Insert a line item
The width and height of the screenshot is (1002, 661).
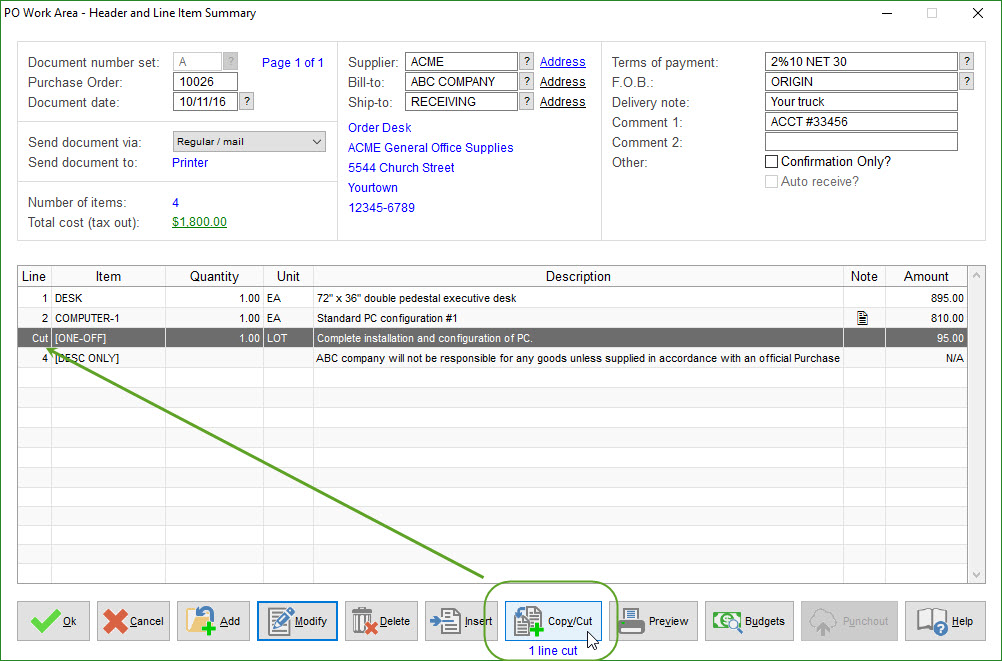461,621
